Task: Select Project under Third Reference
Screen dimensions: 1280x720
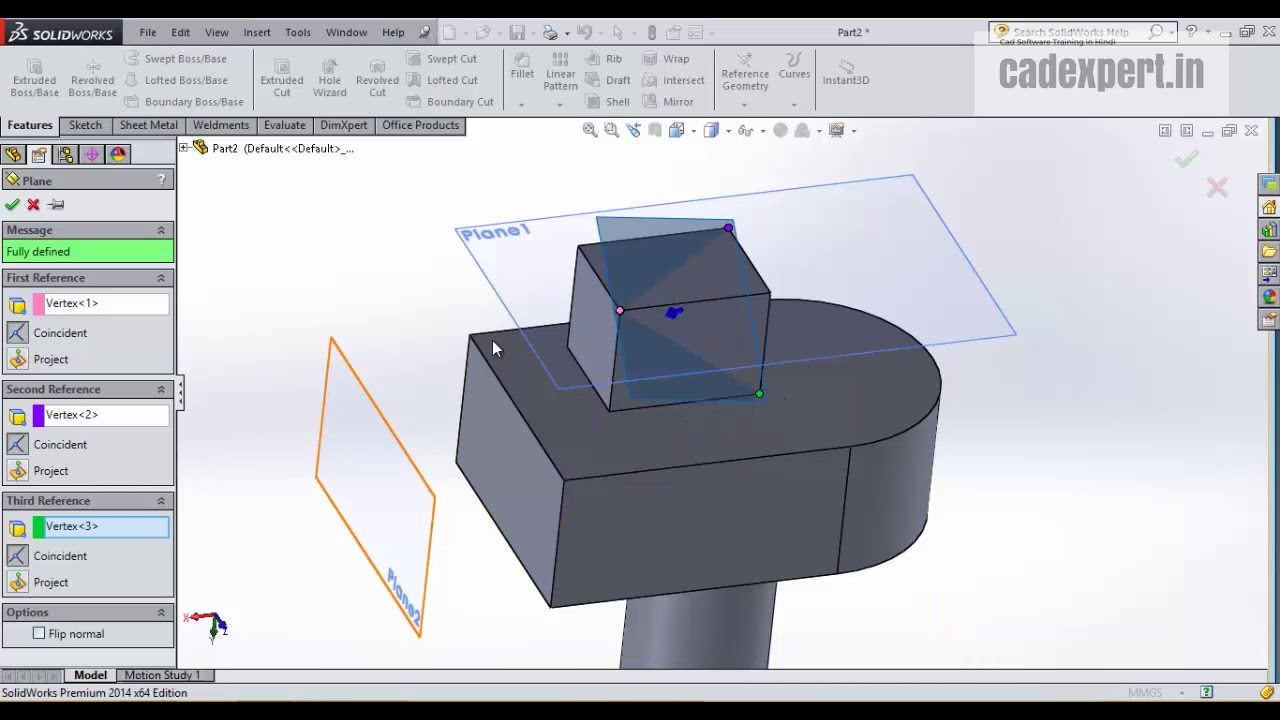Action: pos(51,582)
